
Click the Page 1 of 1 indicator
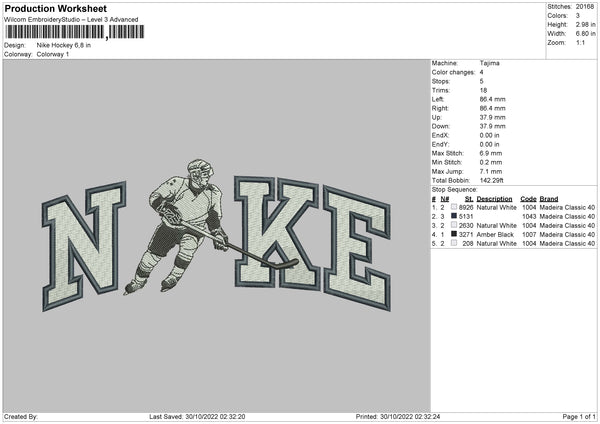(x=579, y=417)
